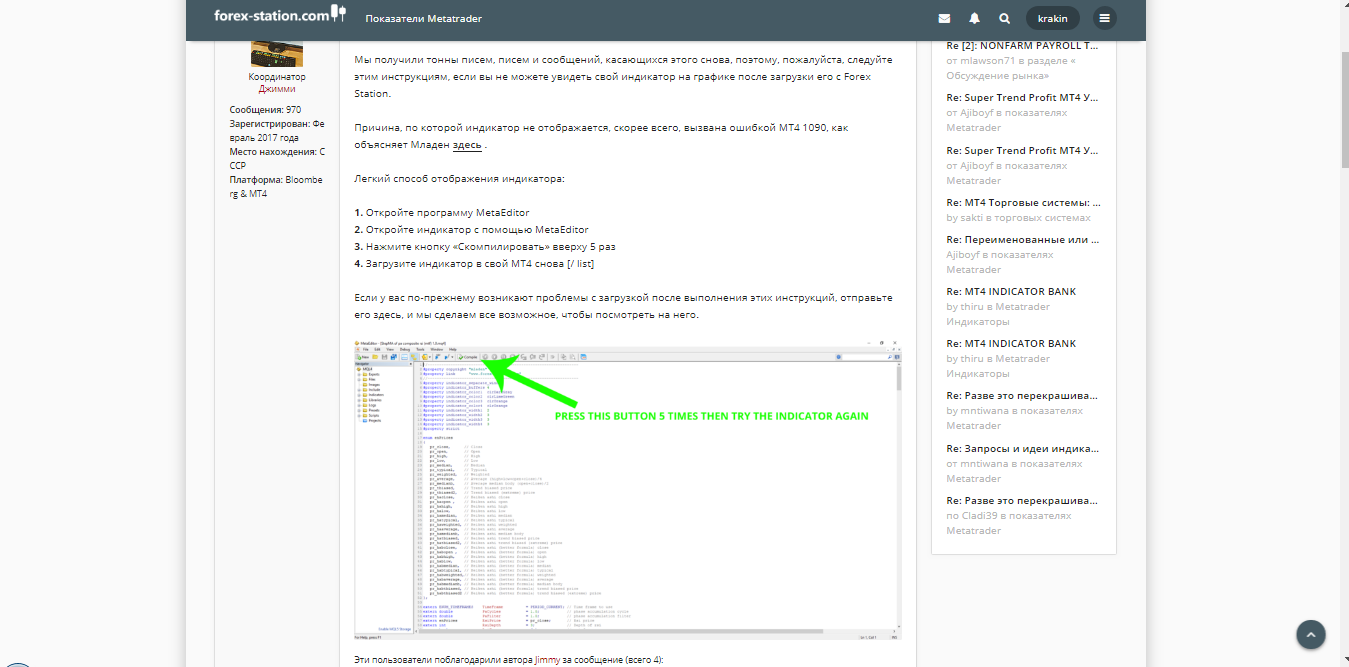
Task: Select the text Сообщения: 970
Action: pyautogui.click(x=265, y=110)
